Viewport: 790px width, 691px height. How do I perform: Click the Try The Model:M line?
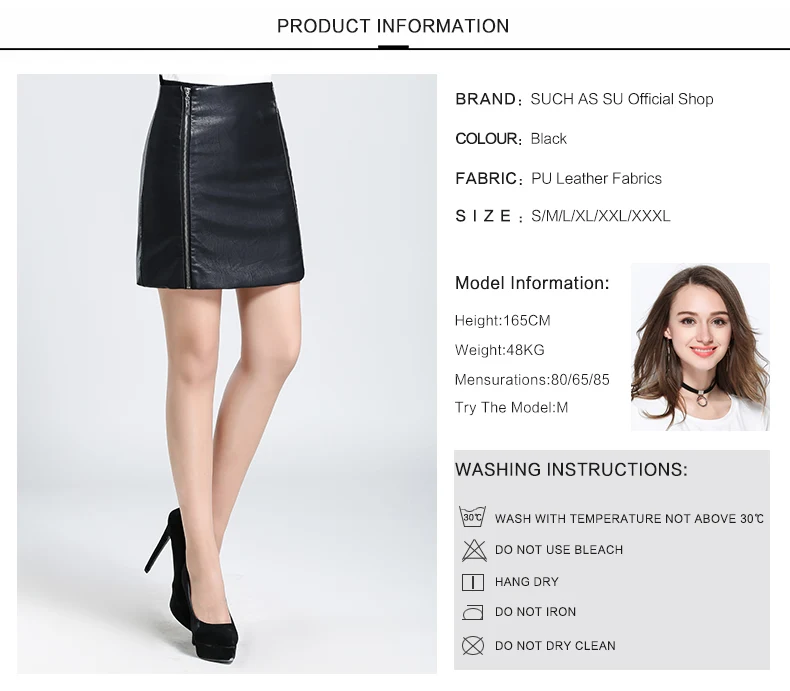tap(511, 407)
